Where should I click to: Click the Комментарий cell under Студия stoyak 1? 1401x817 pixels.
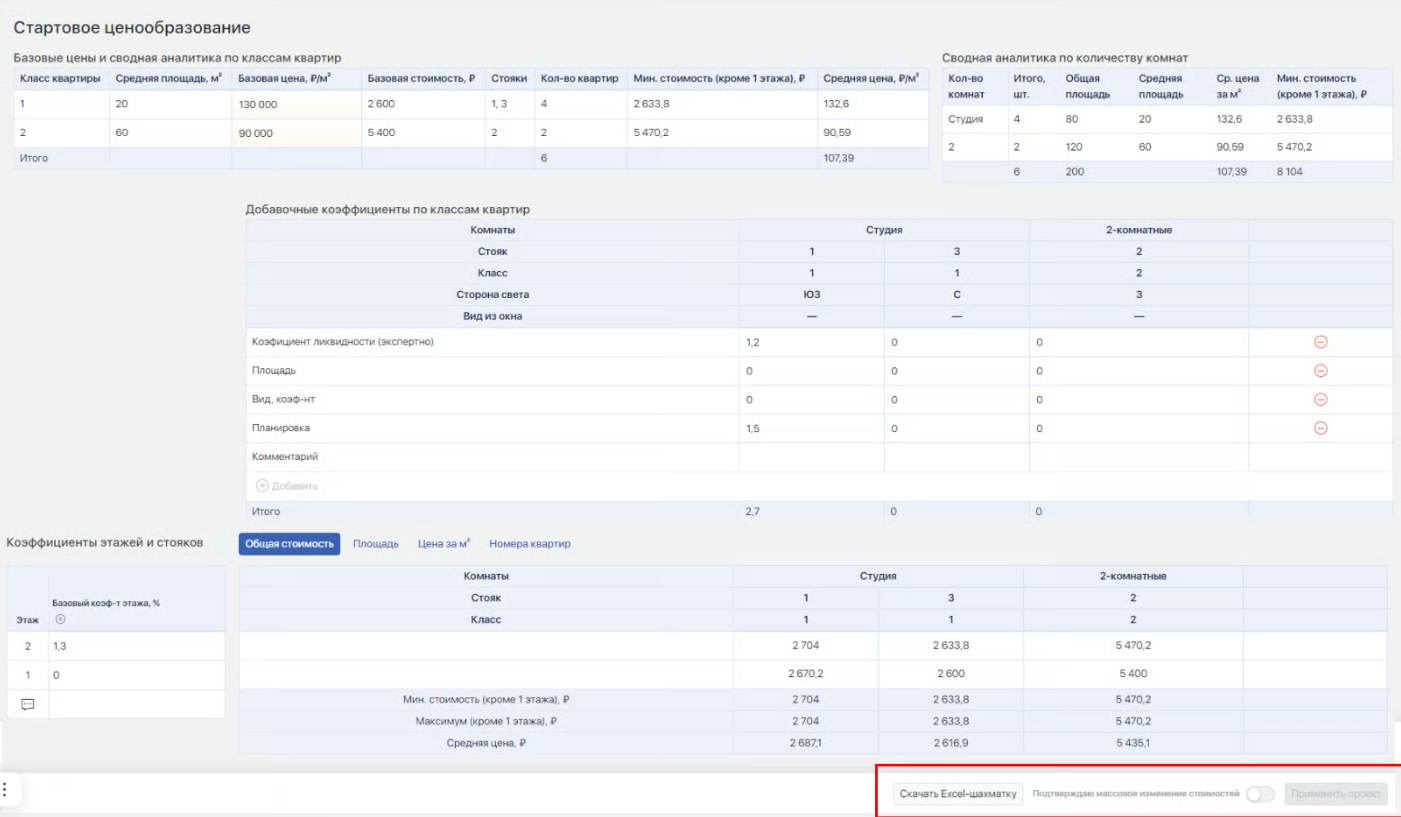tap(811, 457)
